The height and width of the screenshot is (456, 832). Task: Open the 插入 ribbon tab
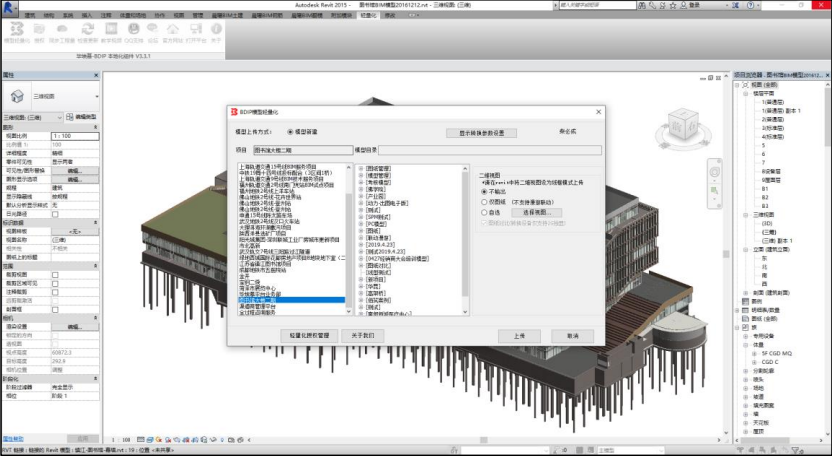pyautogui.click(x=87, y=15)
